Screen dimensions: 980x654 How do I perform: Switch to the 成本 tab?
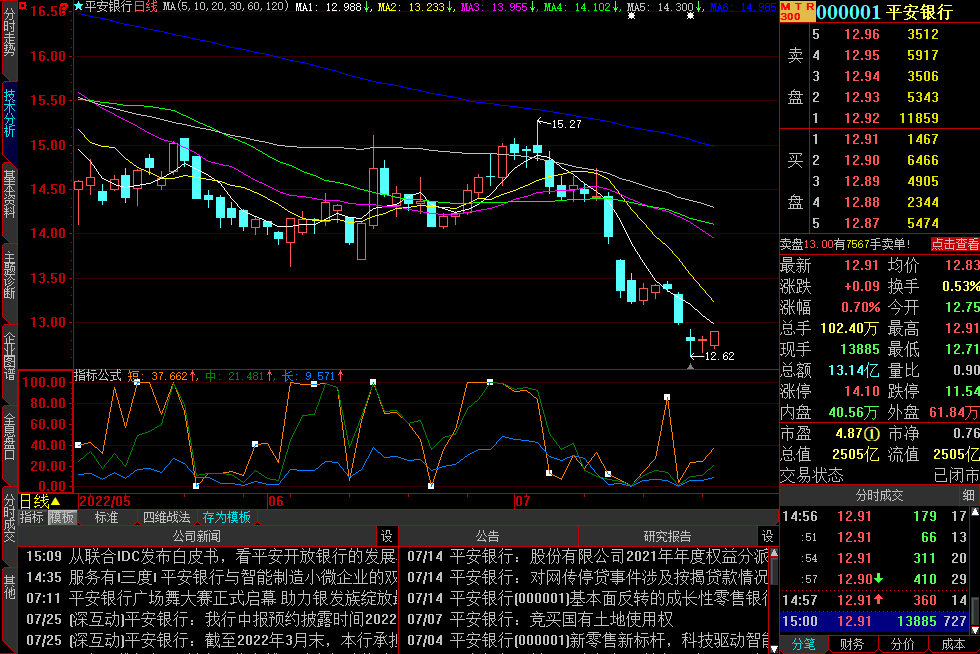(x=952, y=645)
